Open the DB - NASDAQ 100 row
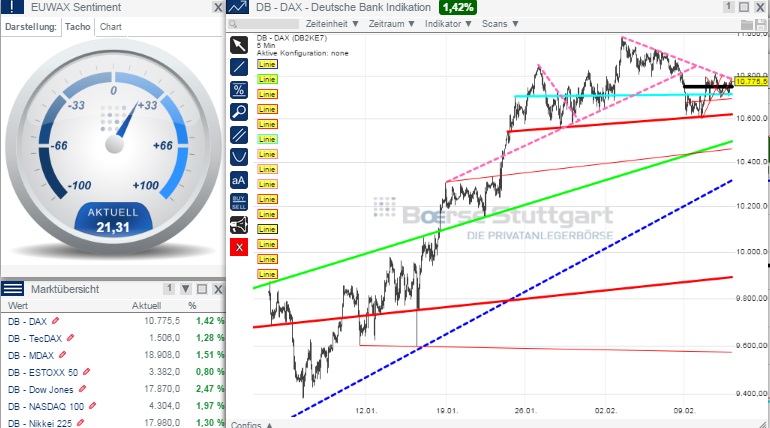Viewport: 770px width, 428px height. tap(113, 406)
